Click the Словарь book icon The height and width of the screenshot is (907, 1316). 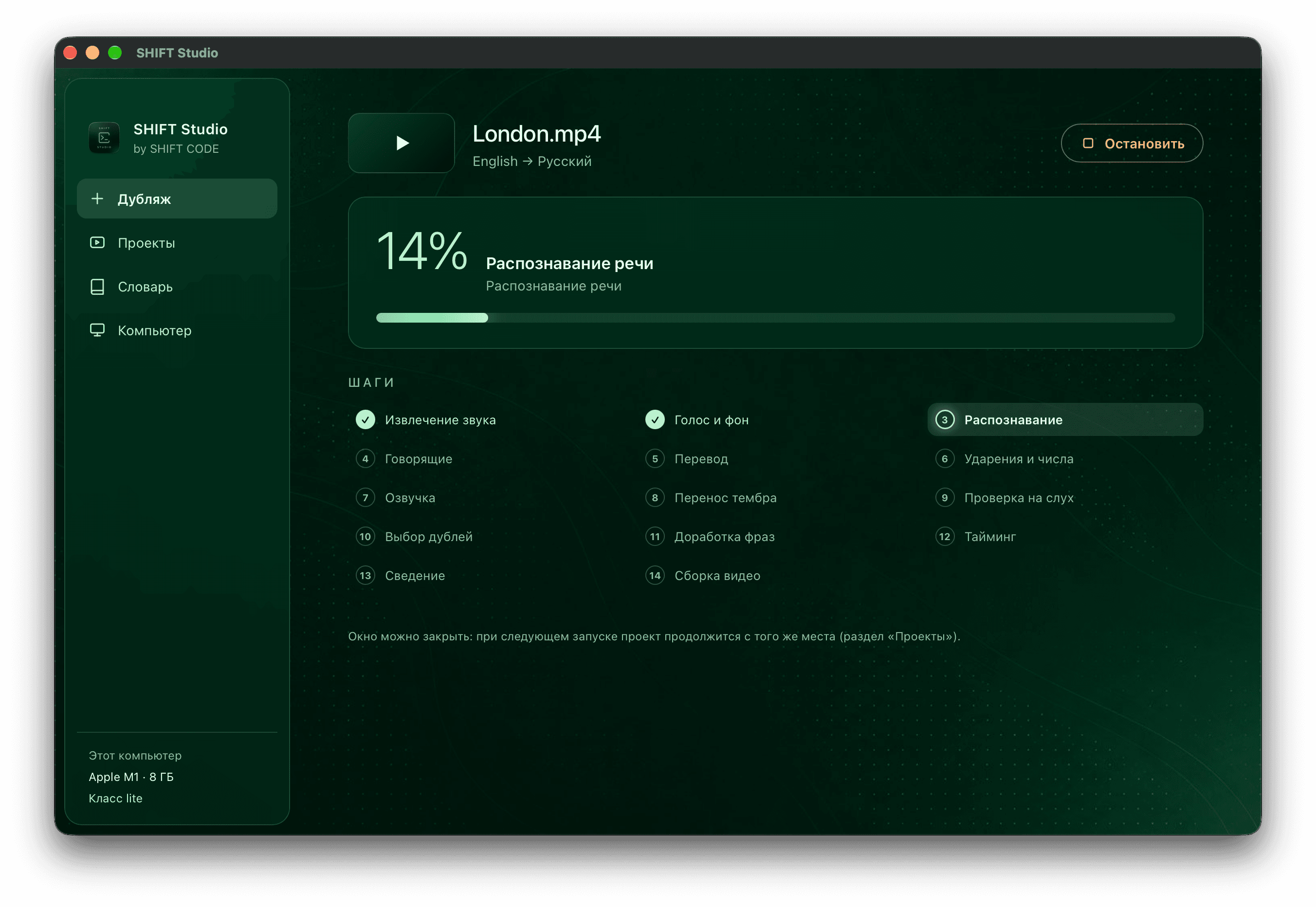97,287
